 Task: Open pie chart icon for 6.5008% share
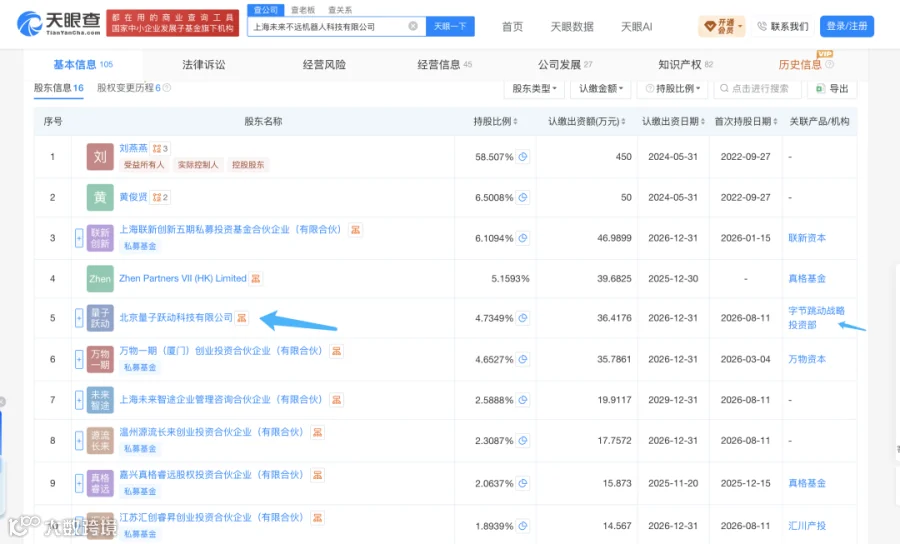click(523, 197)
